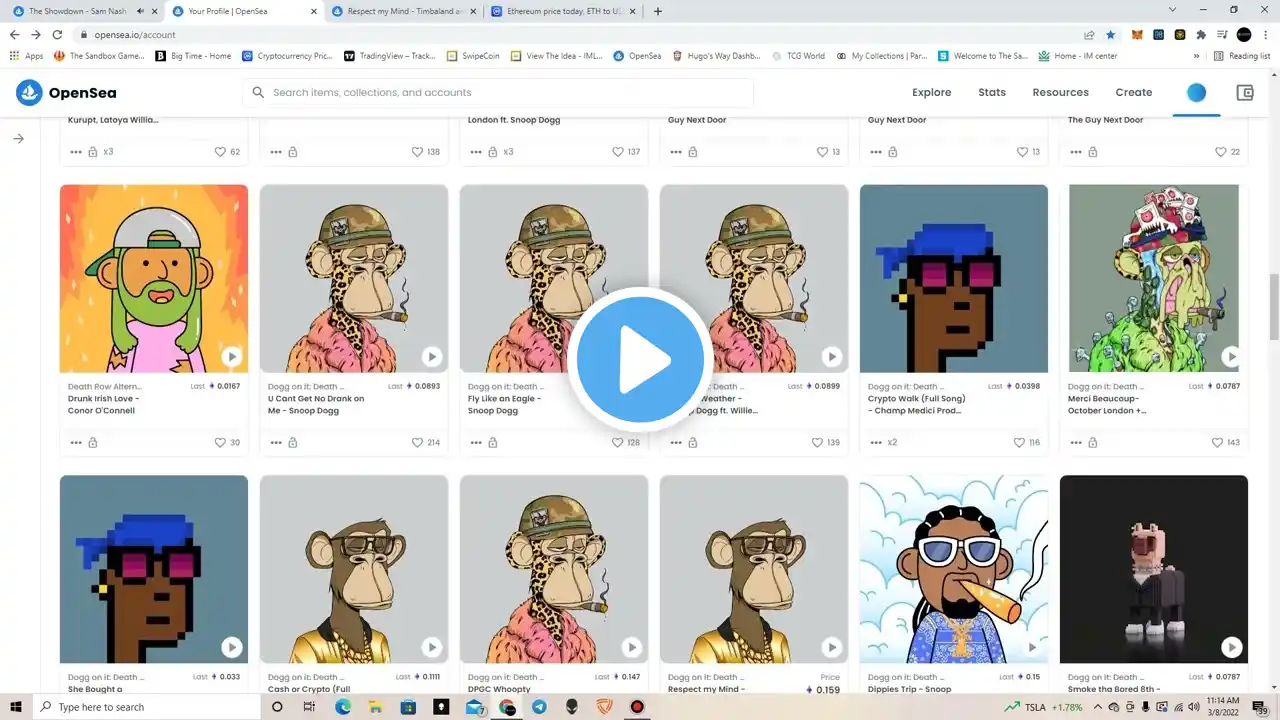The width and height of the screenshot is (1280, 720).
Task: Open the wallet icon in OpenSea header
Action: [x=1245, y=93]
